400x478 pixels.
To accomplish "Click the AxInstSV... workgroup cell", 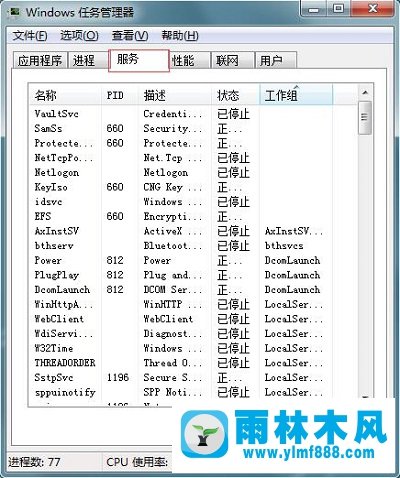I will [294, 231].
